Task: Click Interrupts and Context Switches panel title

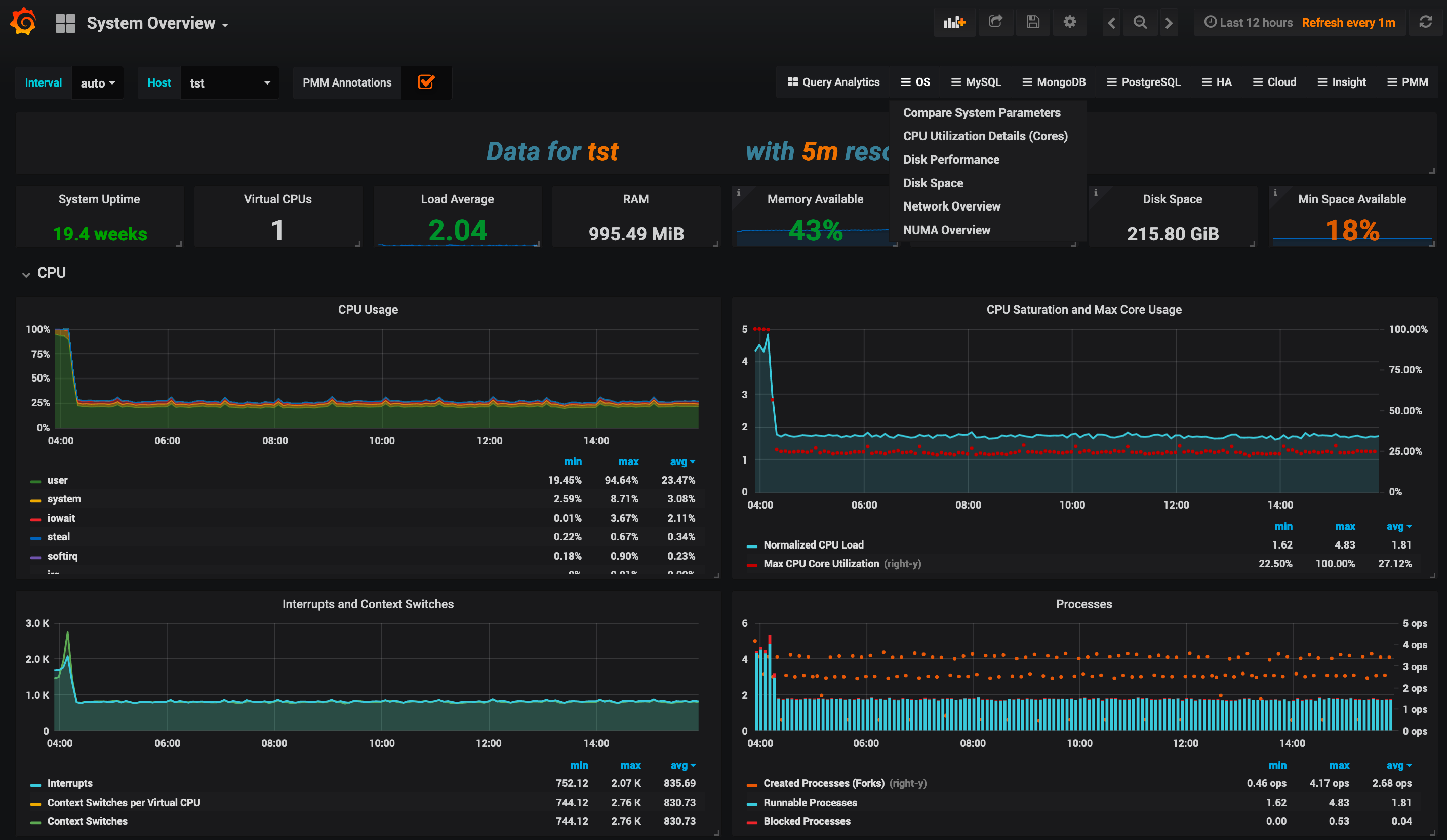Action: (x=368, y=604)
